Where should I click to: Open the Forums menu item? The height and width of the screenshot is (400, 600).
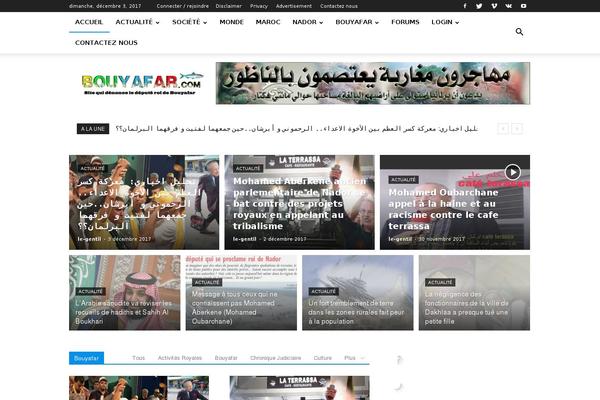pos(405,22)
